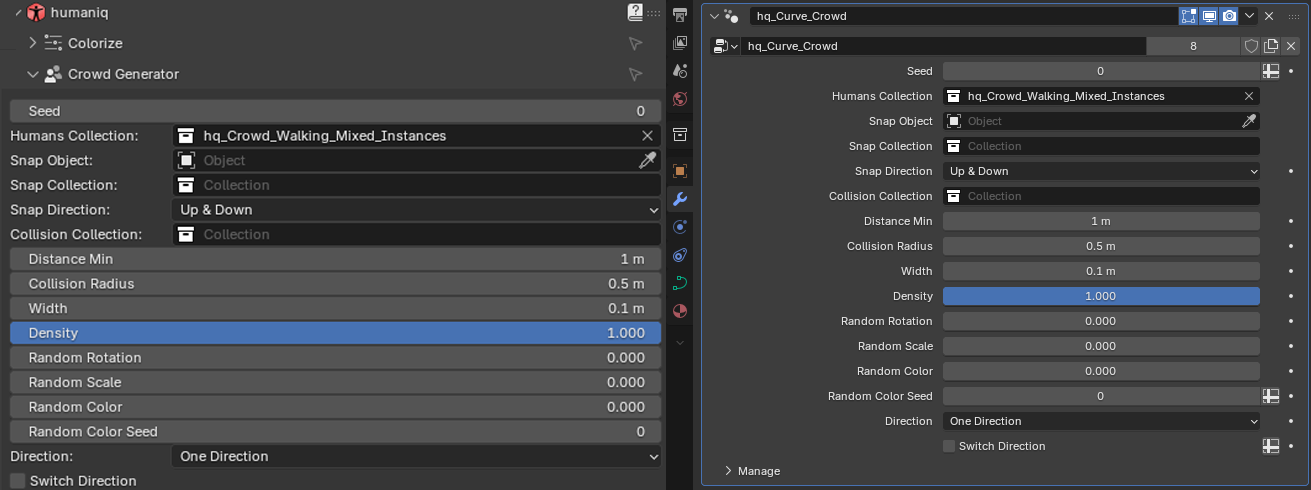Open the Modifiers wrench tab
This screenshot has height=490, width=1311.
[680, 199]
